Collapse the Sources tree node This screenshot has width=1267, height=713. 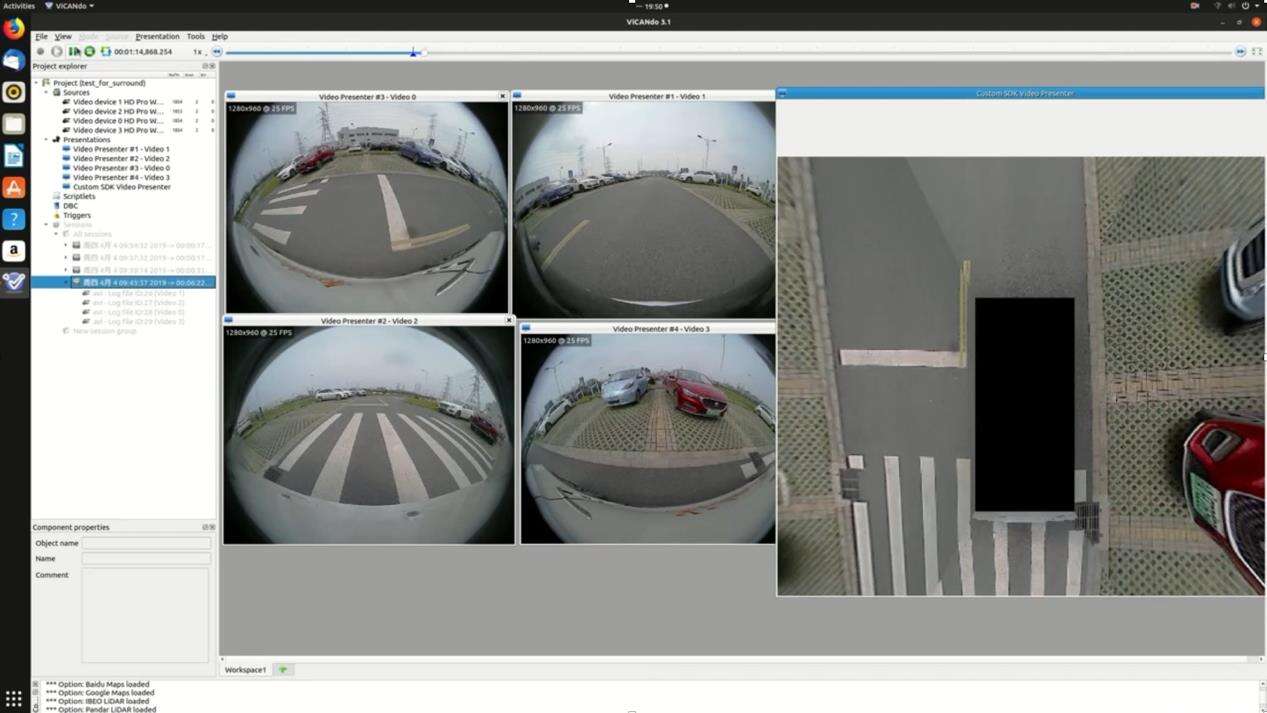[x=47, y=92]
